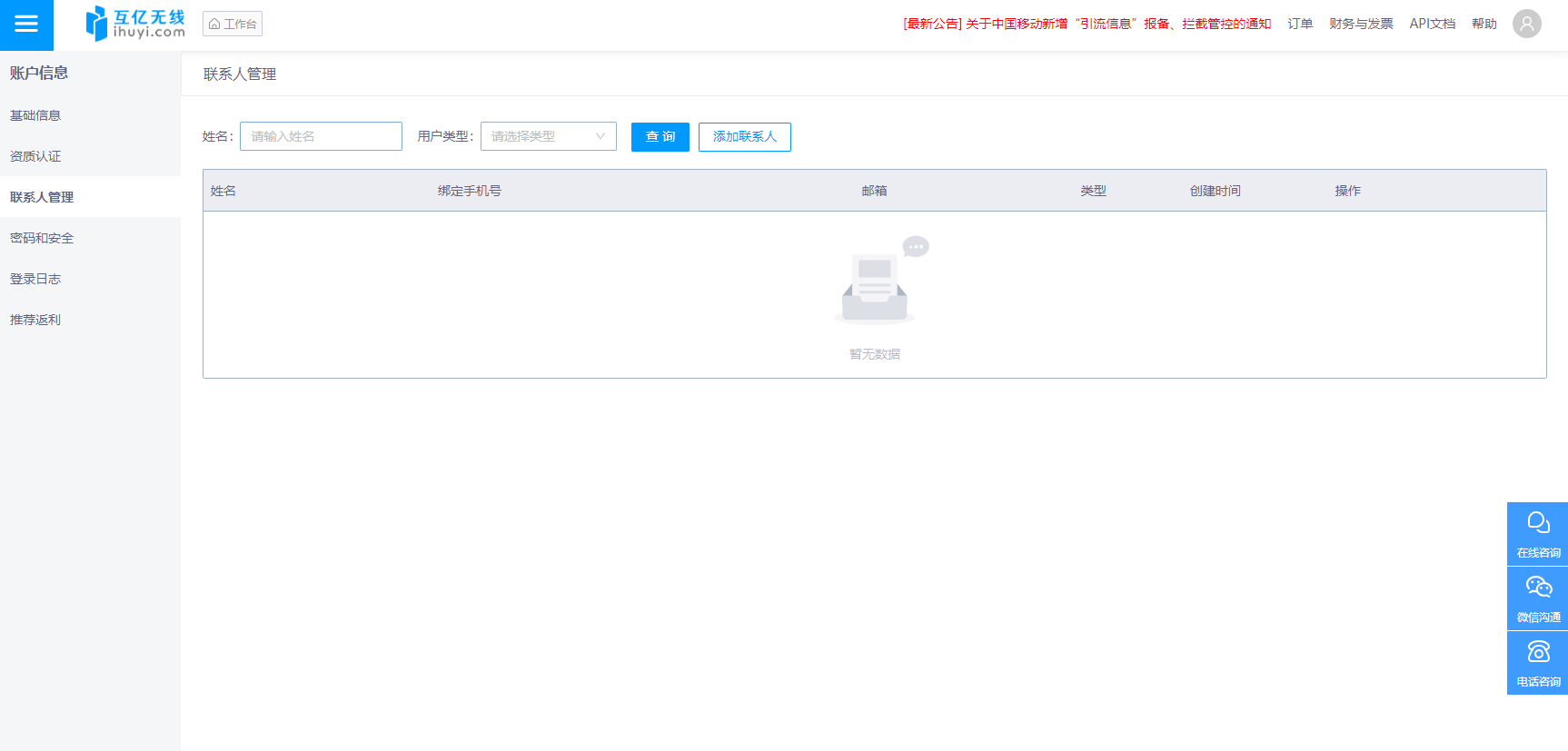
Task: View 登录日志 in sidebar
Action: [35, 279]
